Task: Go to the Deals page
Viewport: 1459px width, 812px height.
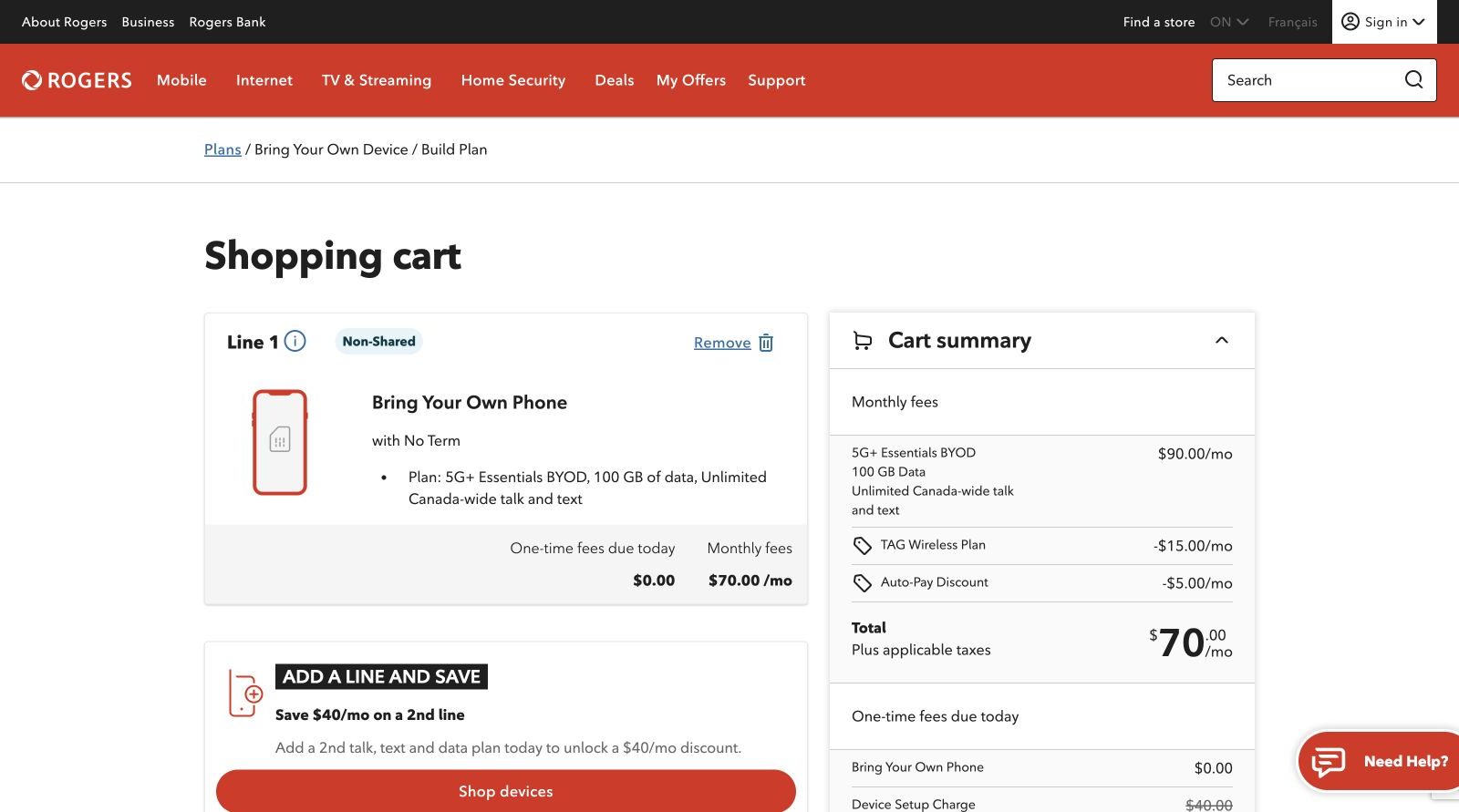Action: (615, 80)
